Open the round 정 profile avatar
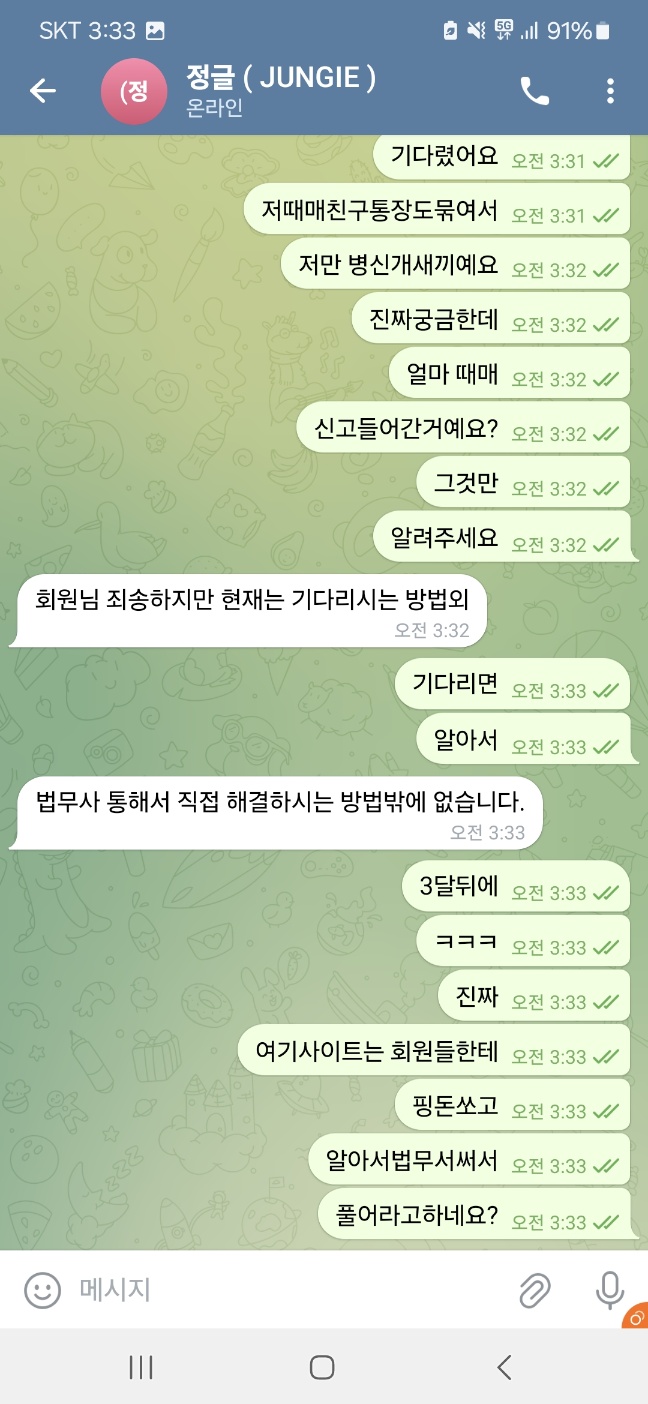Screen dimensions: 648x1404 coord(134,91)
